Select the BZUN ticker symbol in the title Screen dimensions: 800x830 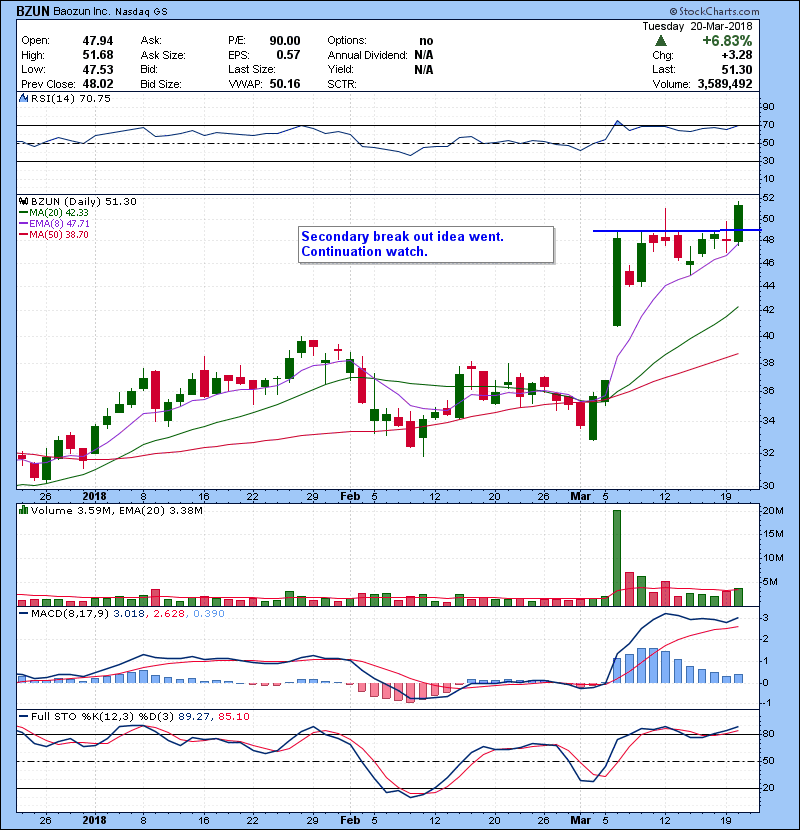[x=33, y=11]
